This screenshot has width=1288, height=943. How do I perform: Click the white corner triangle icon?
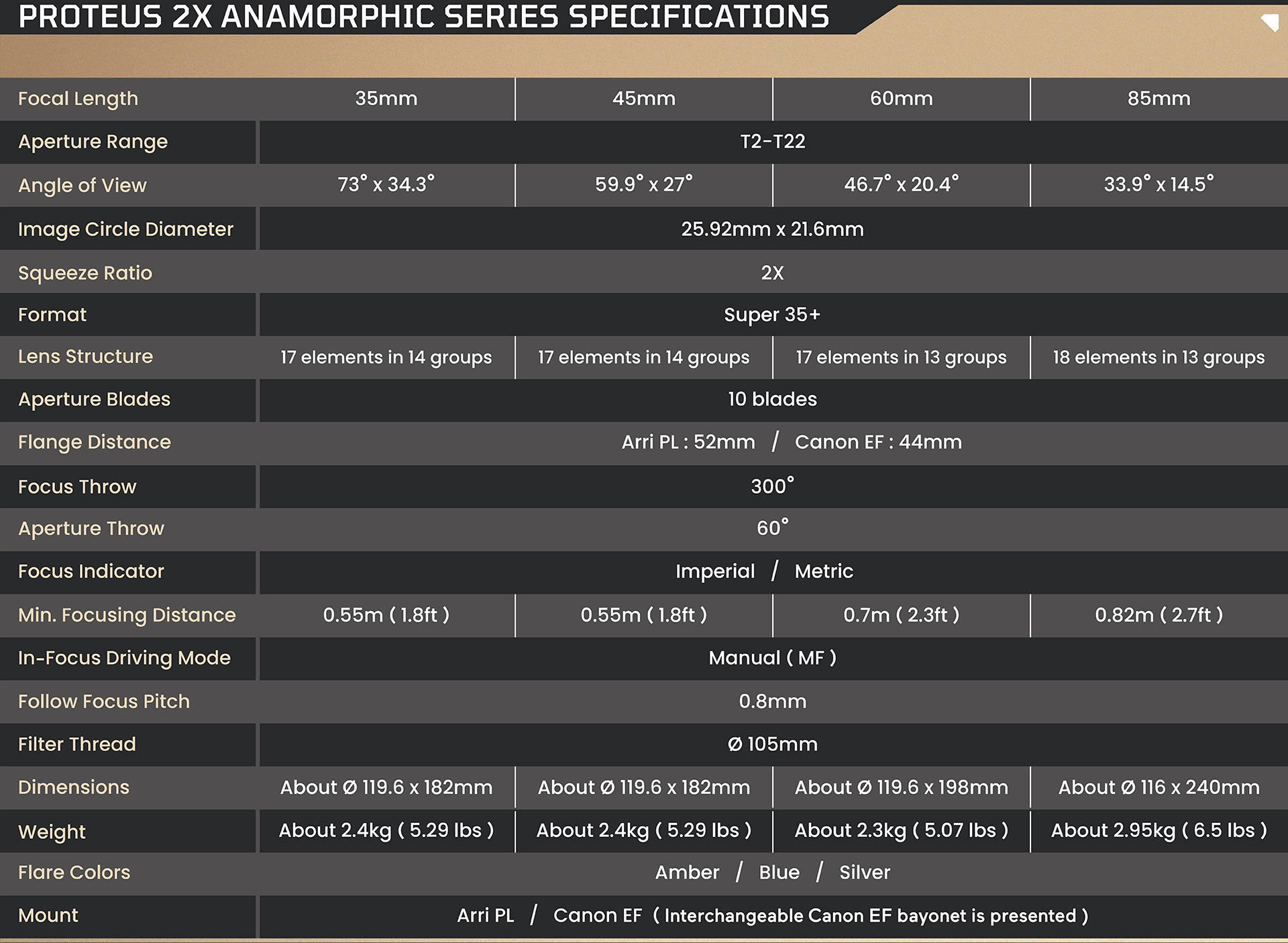click(x=1271, y=22)
